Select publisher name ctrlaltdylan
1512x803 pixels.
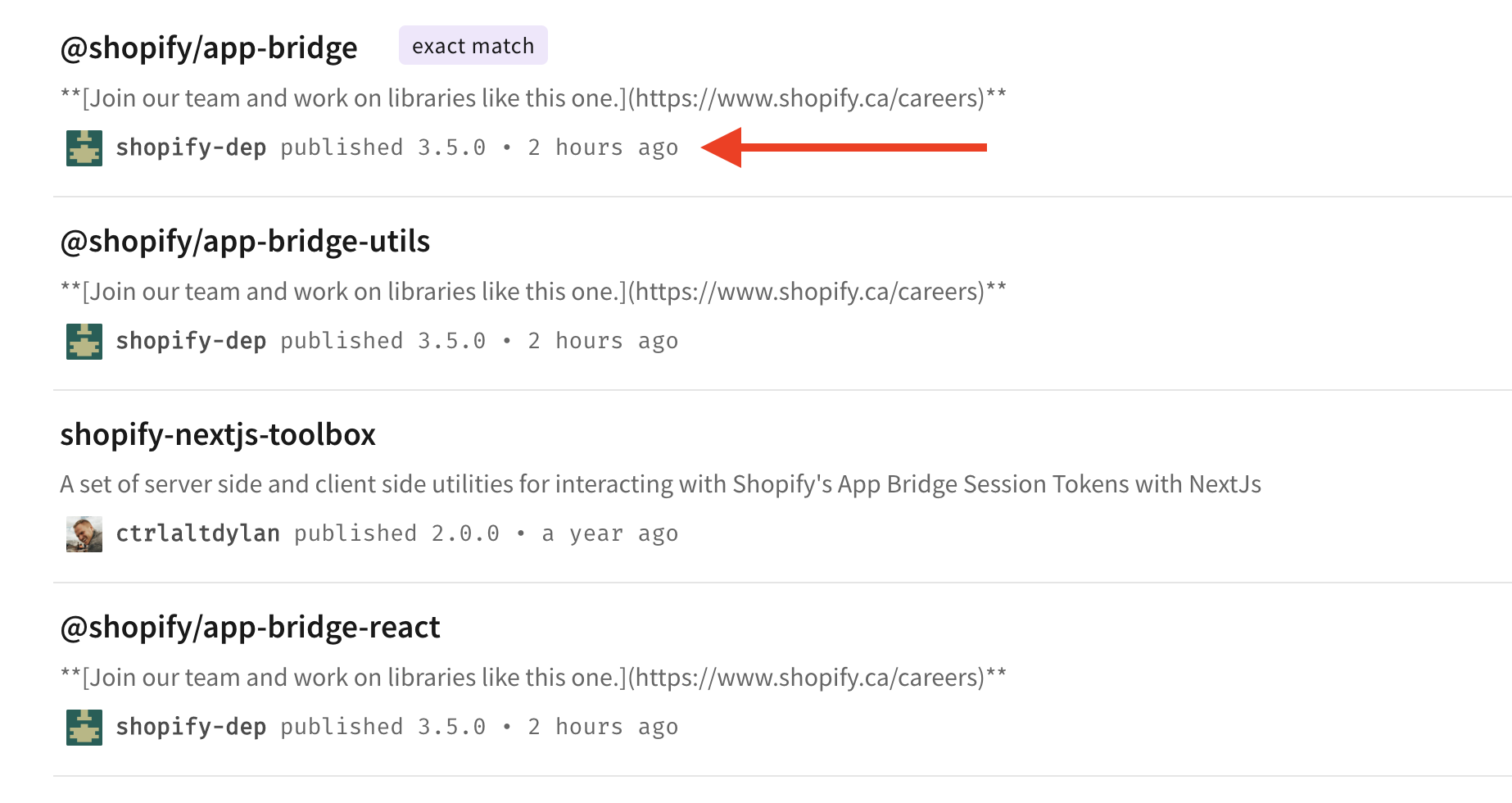[198, 533]
